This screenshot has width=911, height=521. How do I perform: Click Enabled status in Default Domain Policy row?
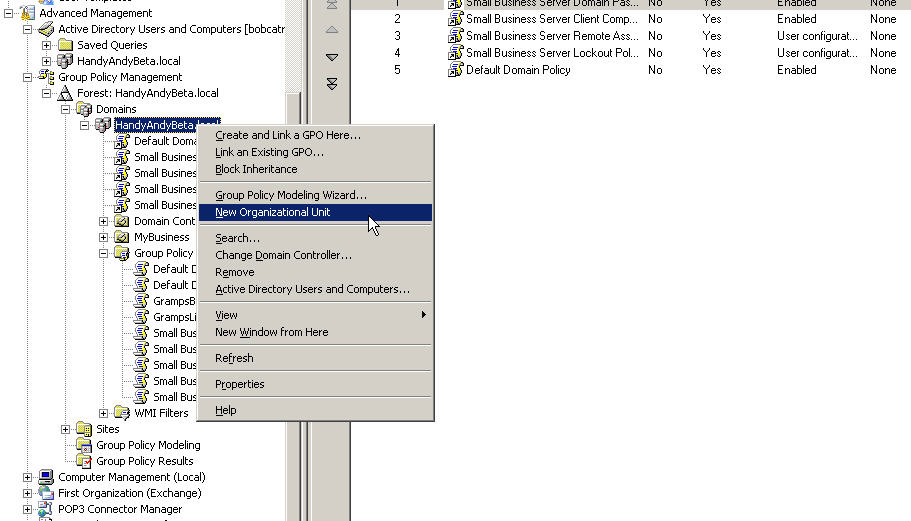pos(797,70)
